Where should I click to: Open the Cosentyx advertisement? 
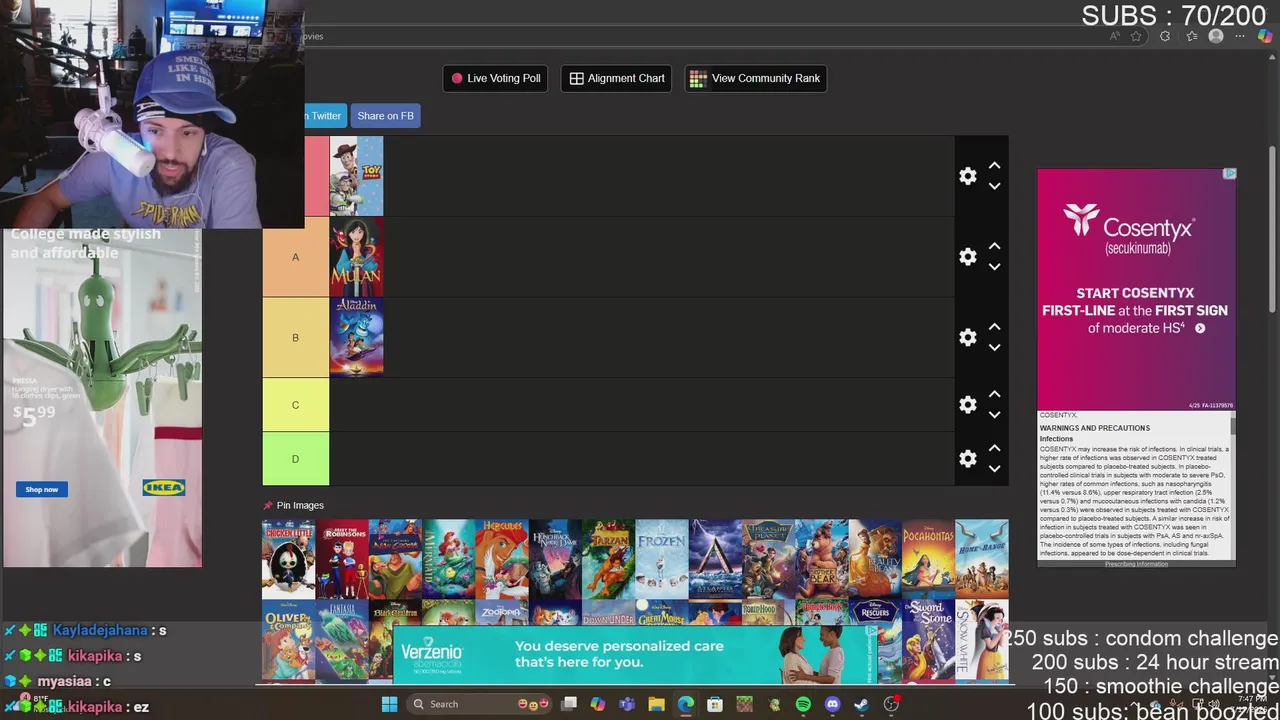[1136, 290]
